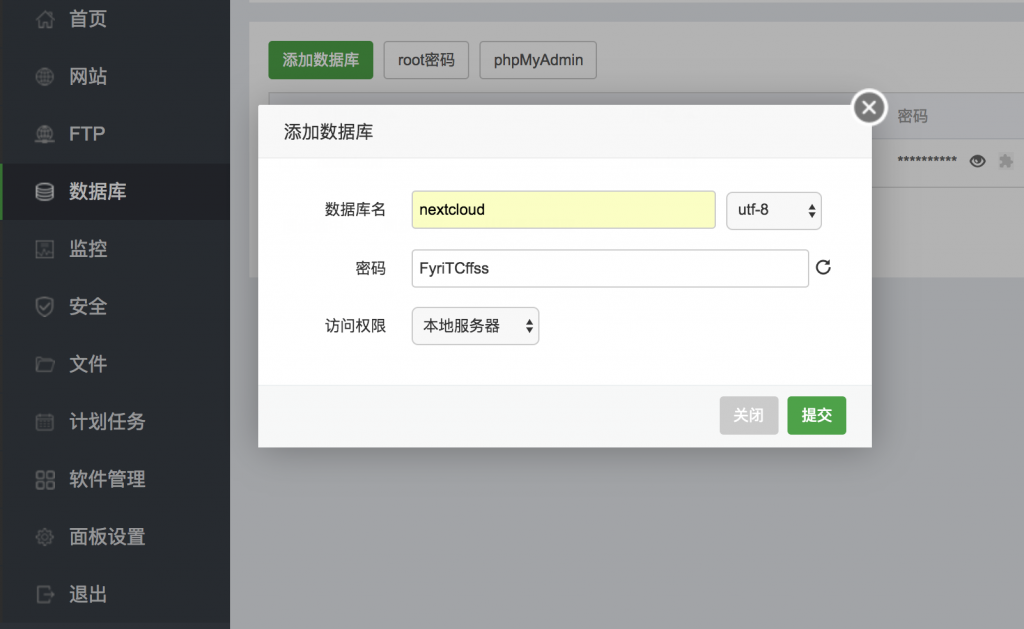Viewport: 1024px width, 629px height.
Task: Click the folder icon beside 文件
Action: click(x=44, y=364)
